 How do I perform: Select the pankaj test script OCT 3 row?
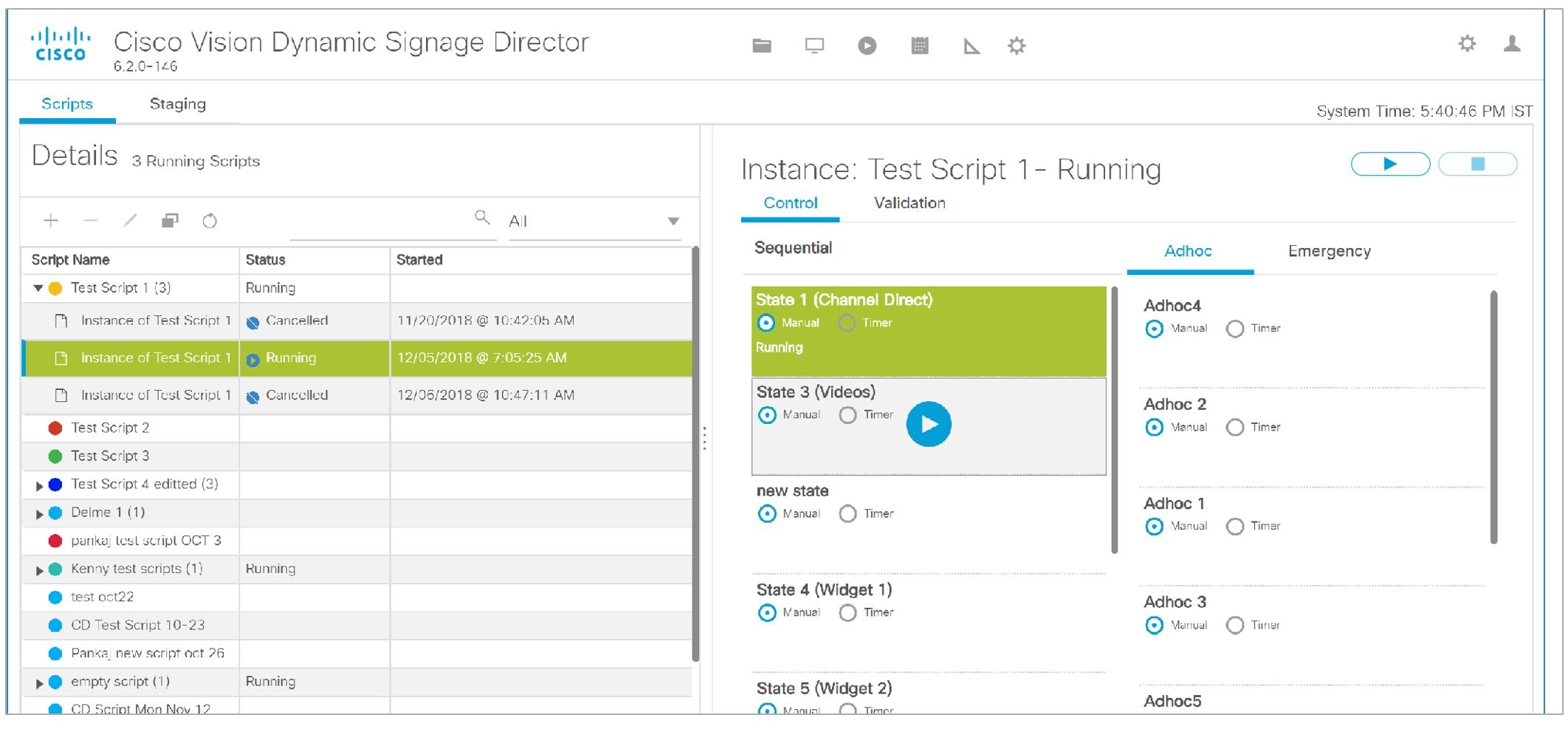point(357,541)
